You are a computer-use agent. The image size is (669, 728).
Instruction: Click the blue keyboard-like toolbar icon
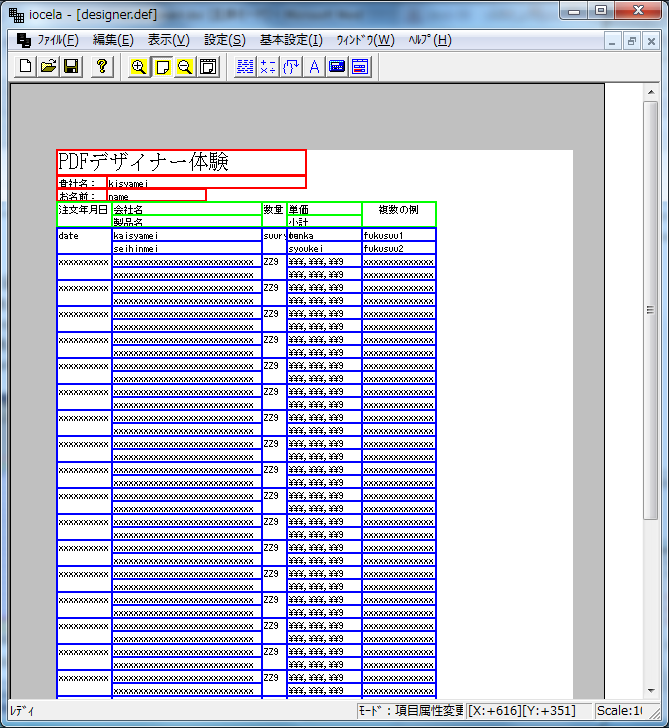[x=337, y=67]
